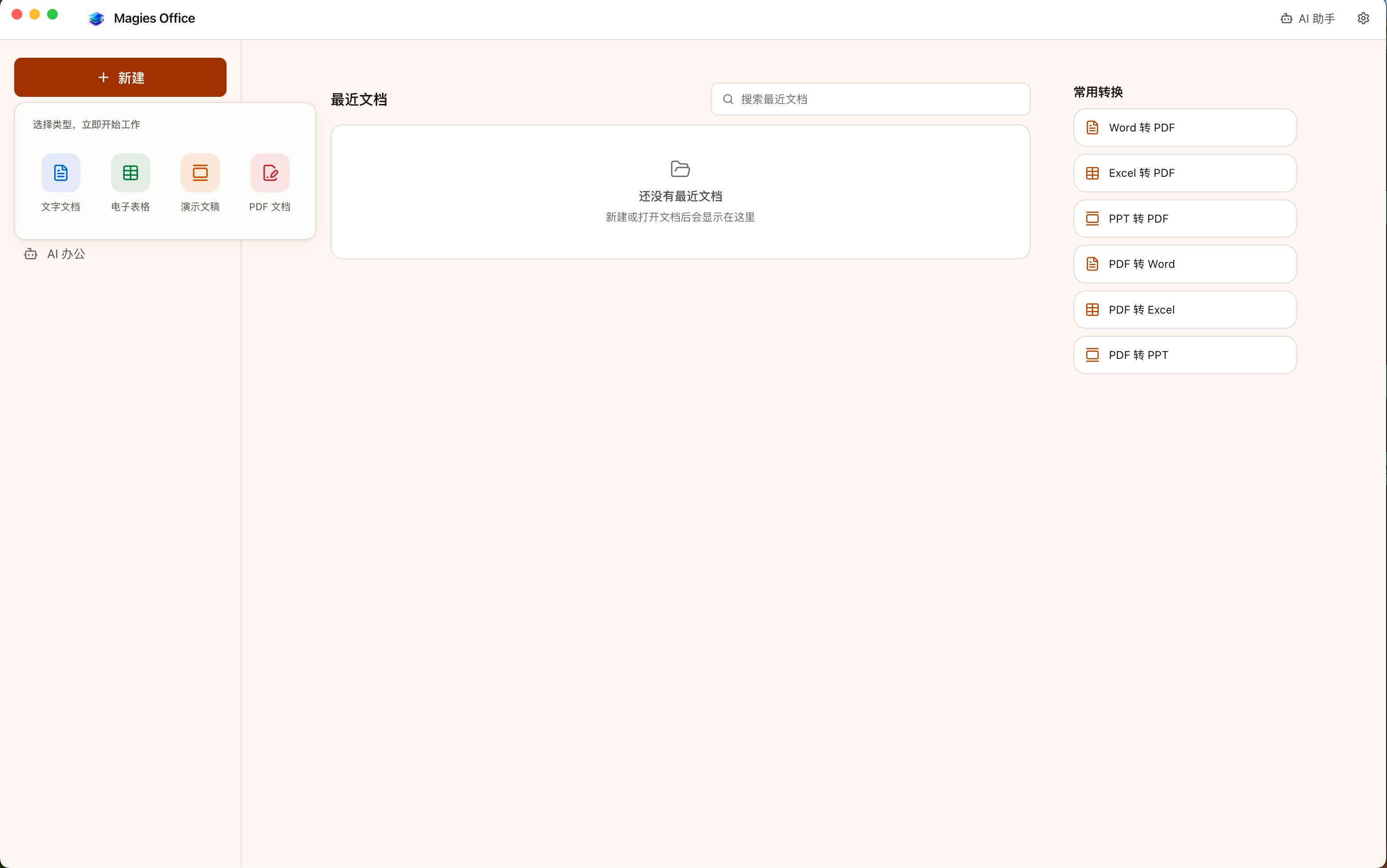This screenshot has height=868, width=1387.
Task: Maximize the window with the green button
Action: (52, 14)
